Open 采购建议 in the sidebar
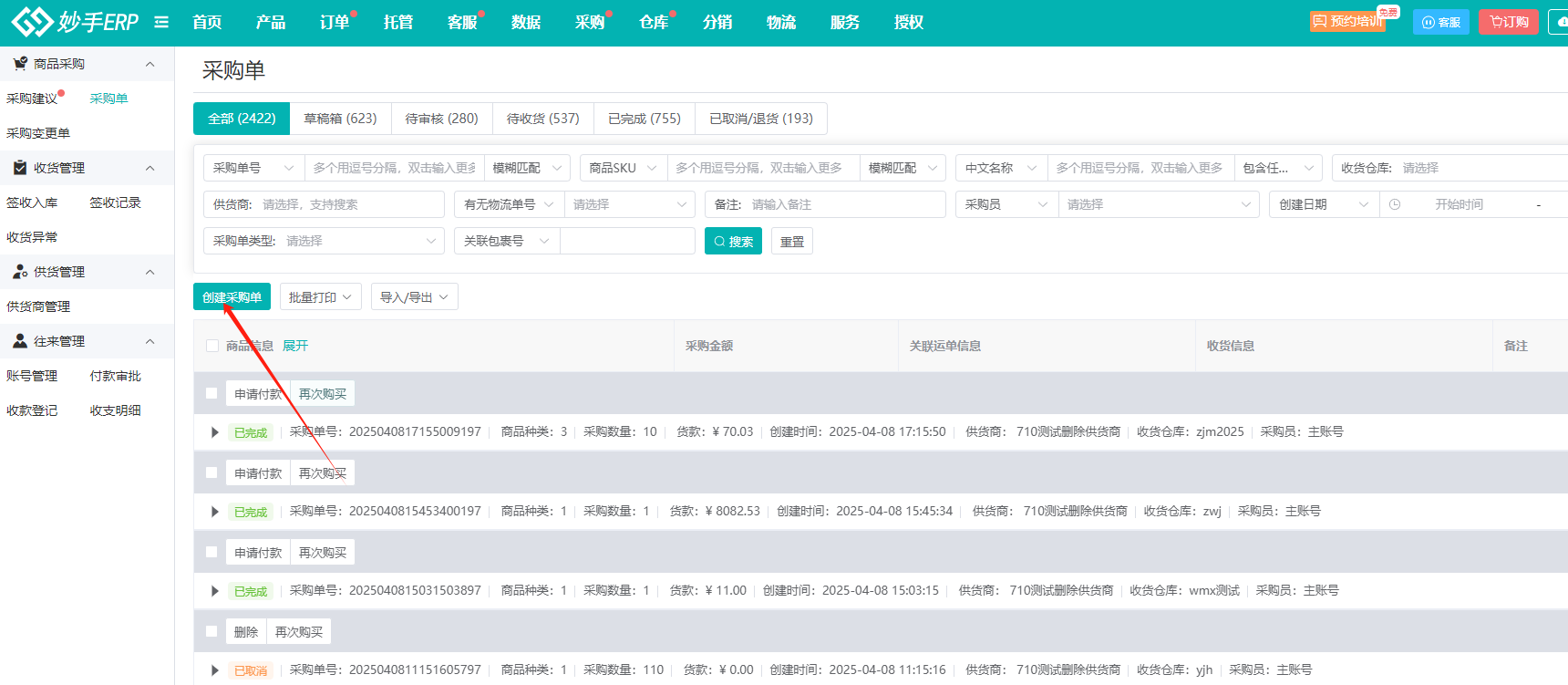 (32, 99)
